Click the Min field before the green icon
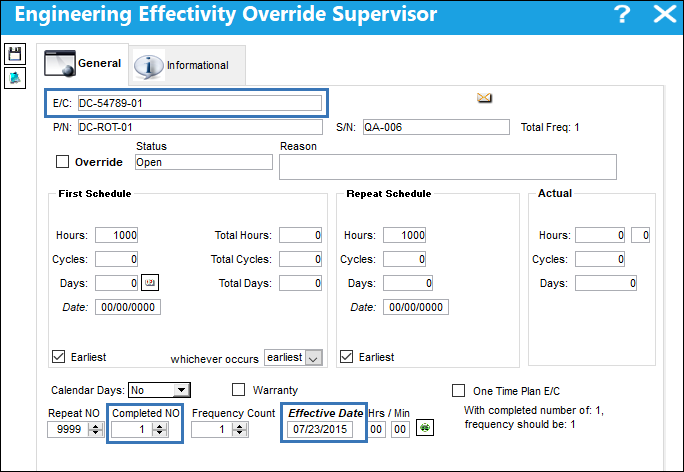 400,429
